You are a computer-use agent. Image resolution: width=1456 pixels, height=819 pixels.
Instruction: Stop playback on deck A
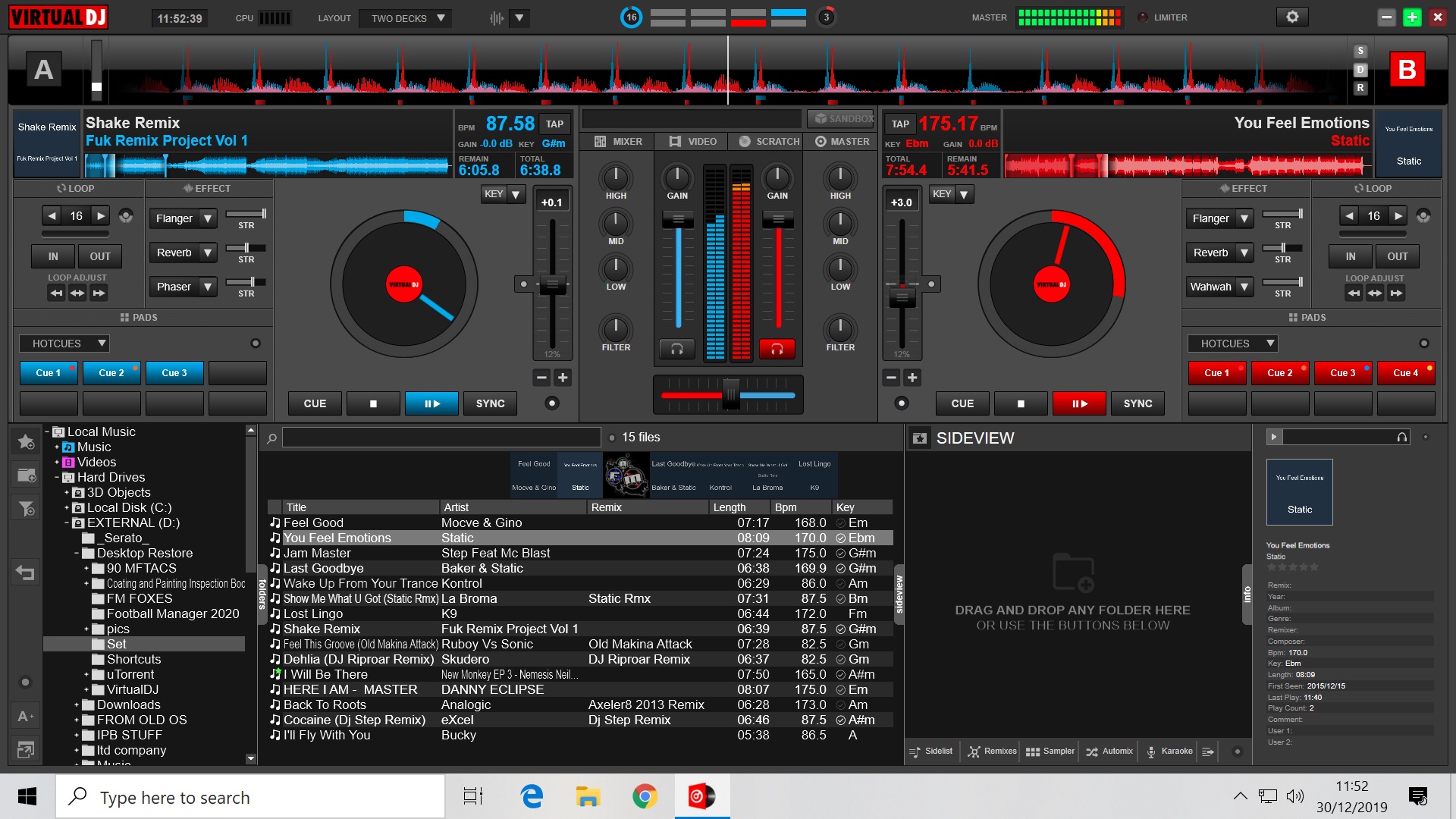[x=373, y=403]
